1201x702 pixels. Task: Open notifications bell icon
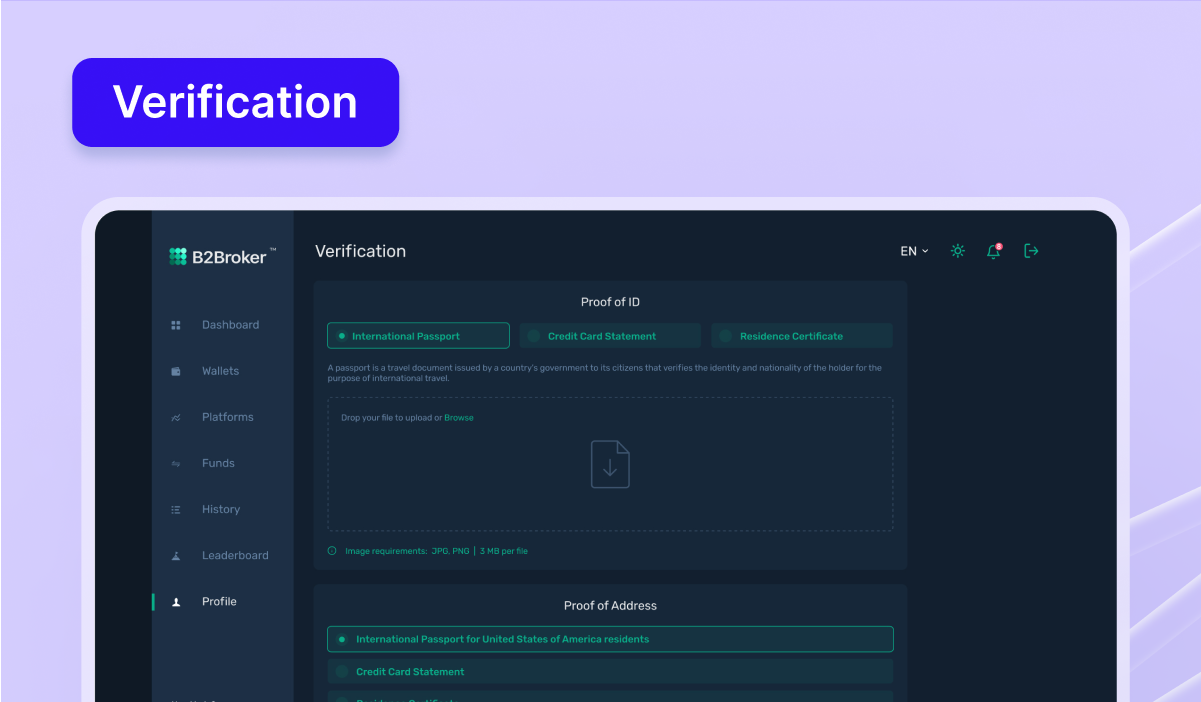coord(994,251)
